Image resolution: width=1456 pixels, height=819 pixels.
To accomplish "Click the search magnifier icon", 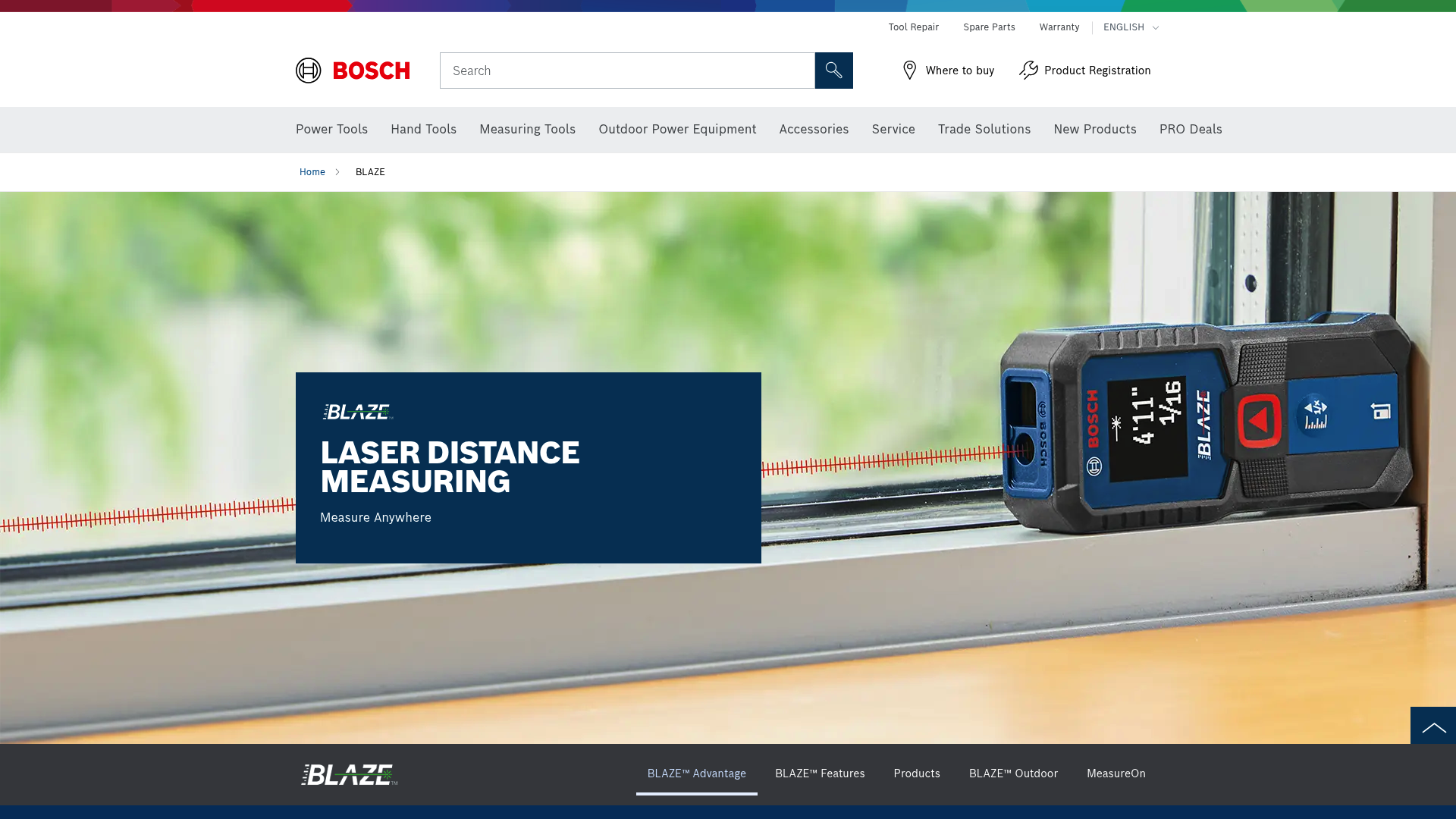I will pyautogui.click(x=833, y=71).
